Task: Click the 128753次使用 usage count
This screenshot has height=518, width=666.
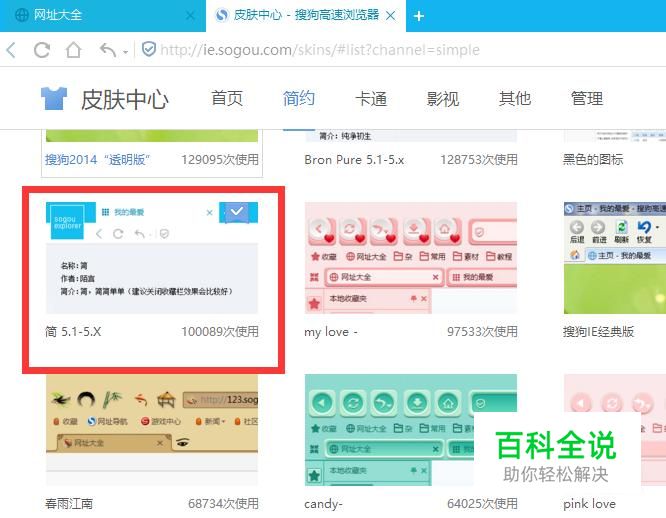Action: (479, 160)
